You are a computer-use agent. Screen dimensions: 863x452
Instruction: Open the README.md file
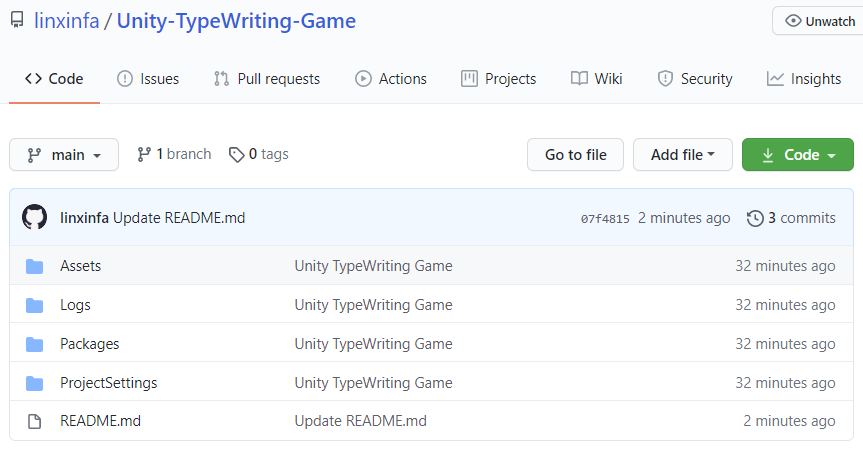[x=100, y=421]
